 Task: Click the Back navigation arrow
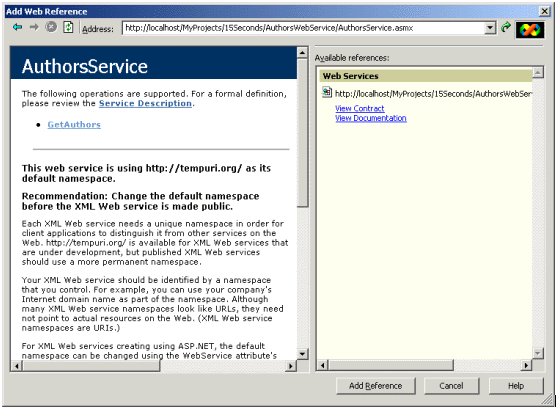(x=17, y=27)
